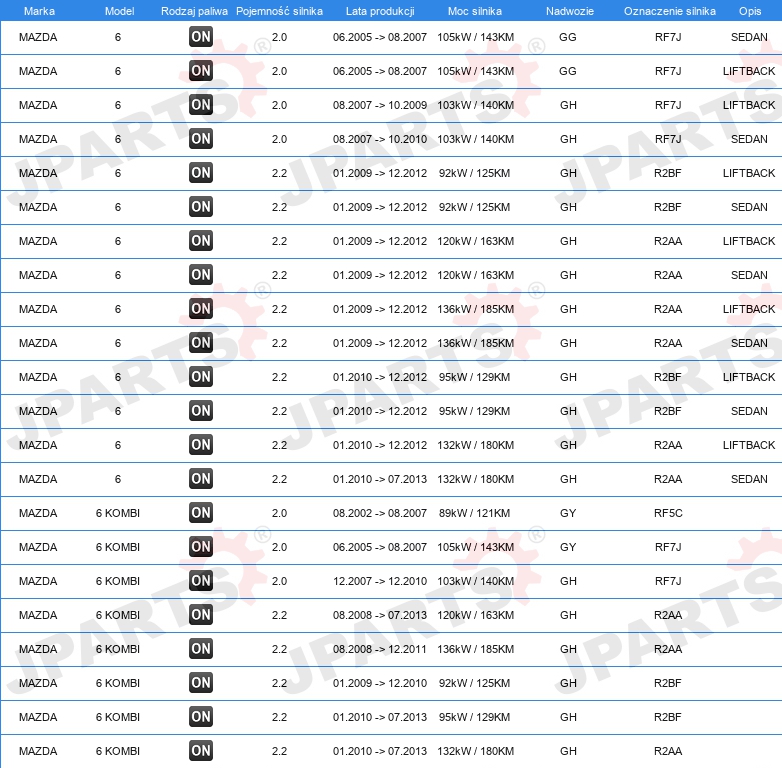Screen dimensions: 782x768
Task: Select MAZDA cell in RF5C row
Action: tap(38, 513)
